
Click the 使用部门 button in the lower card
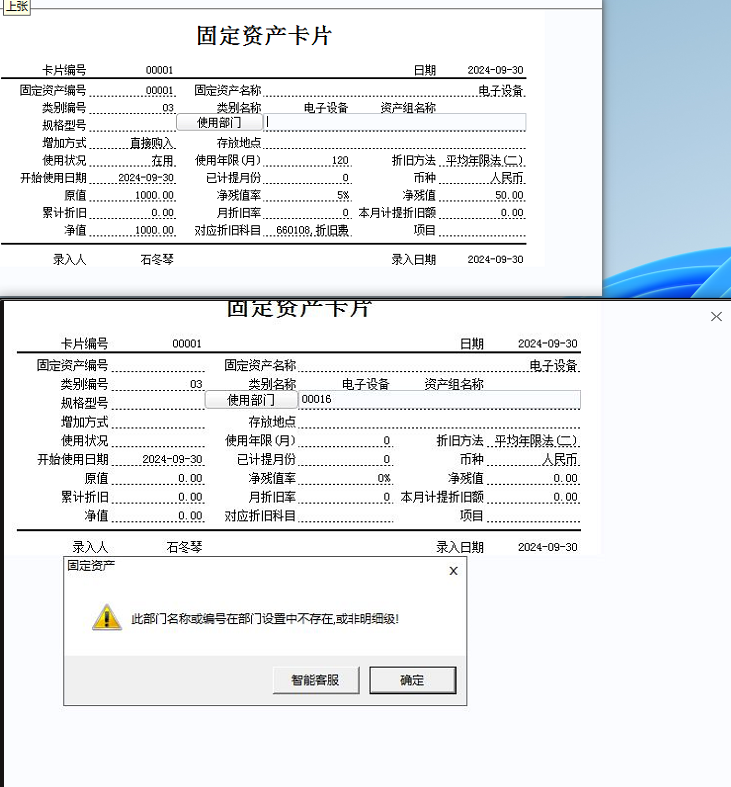251,400
